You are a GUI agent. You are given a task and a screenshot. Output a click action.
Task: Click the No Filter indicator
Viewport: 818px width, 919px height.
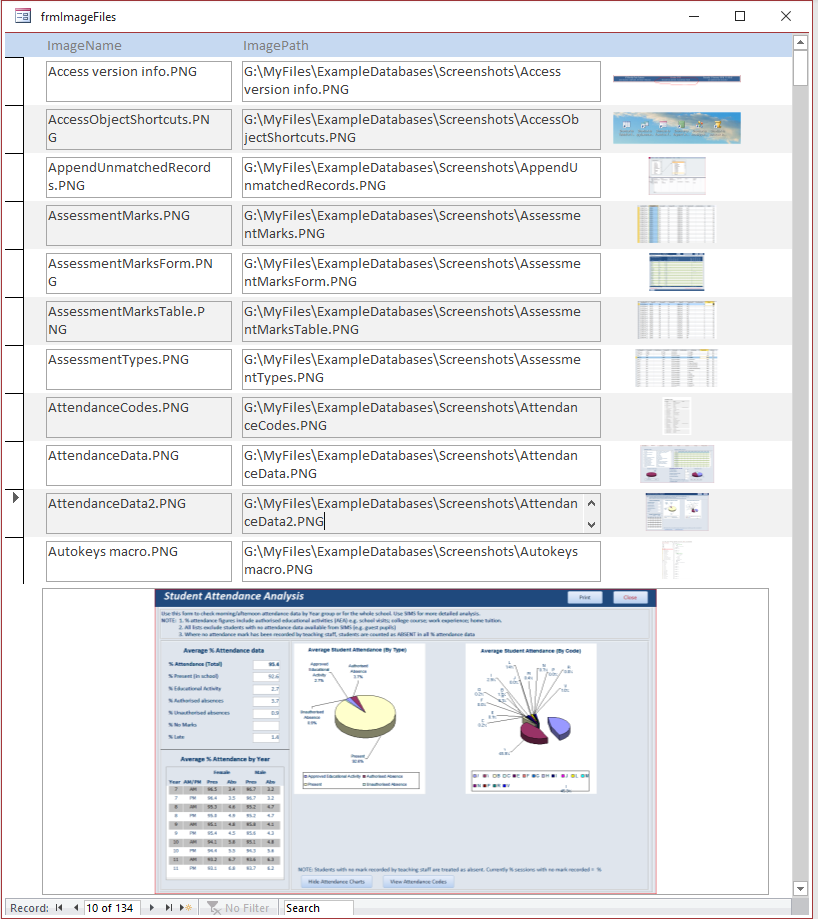click(238, 907)
